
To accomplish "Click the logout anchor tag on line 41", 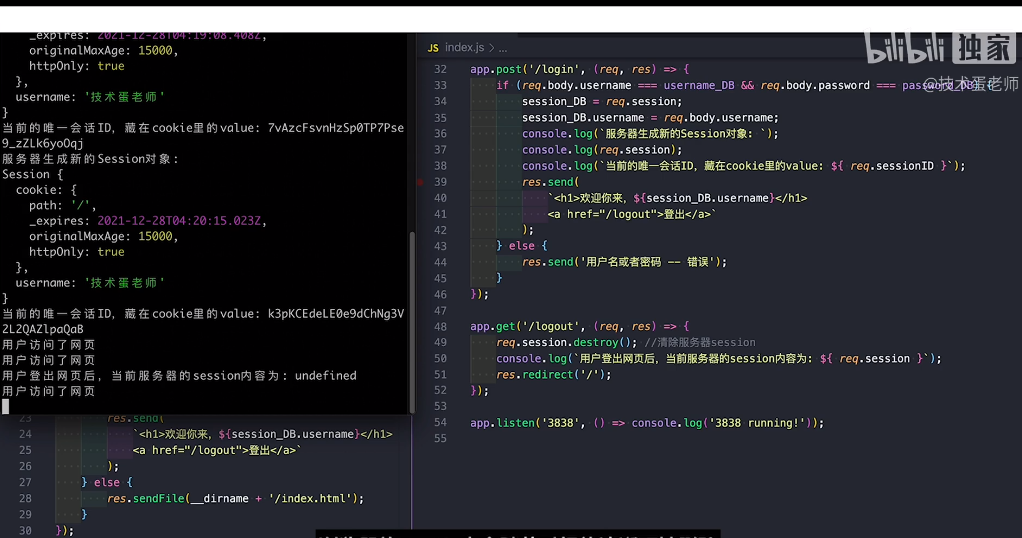I will tap(632, 215).
